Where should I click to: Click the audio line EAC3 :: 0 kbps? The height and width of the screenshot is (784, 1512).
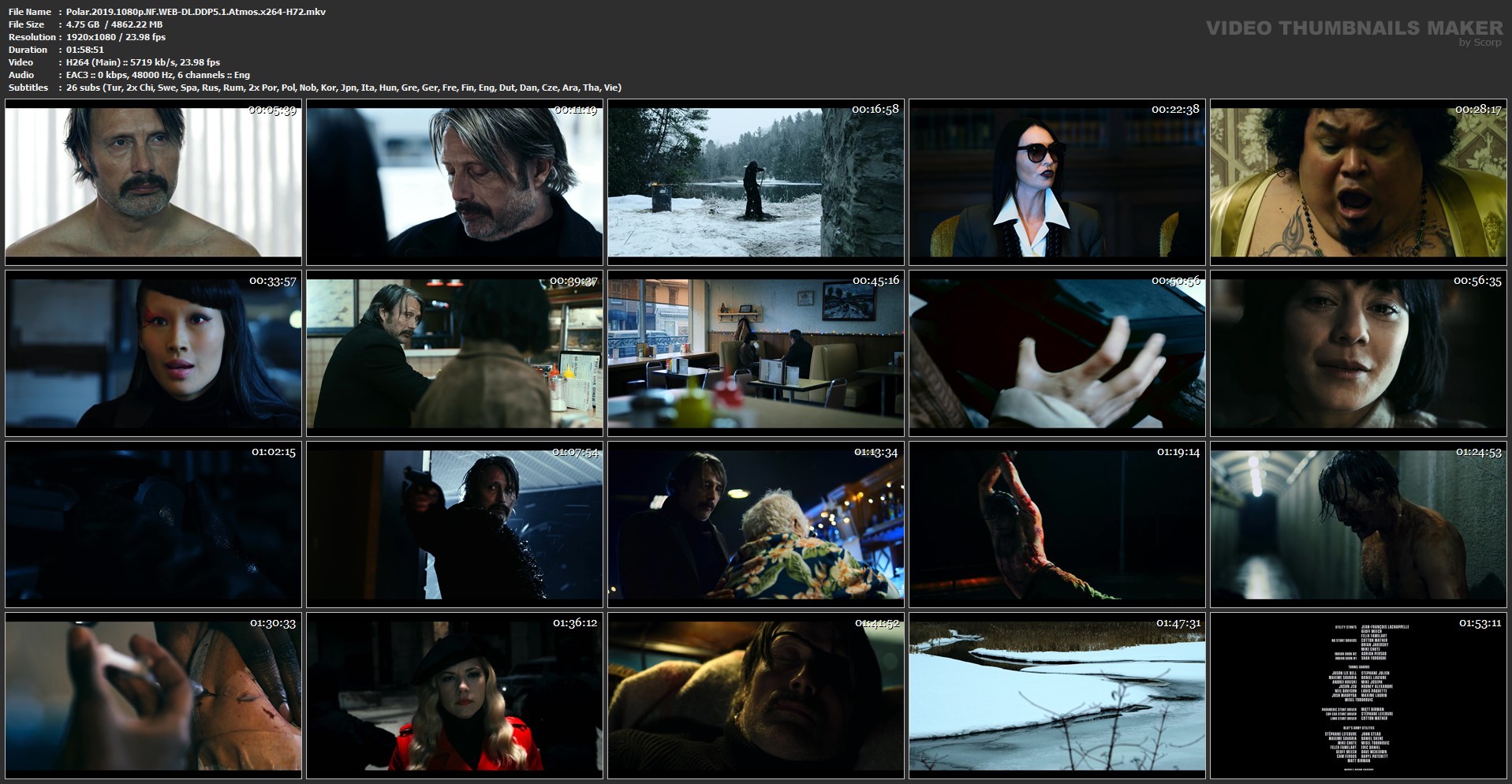click(158, 75)
